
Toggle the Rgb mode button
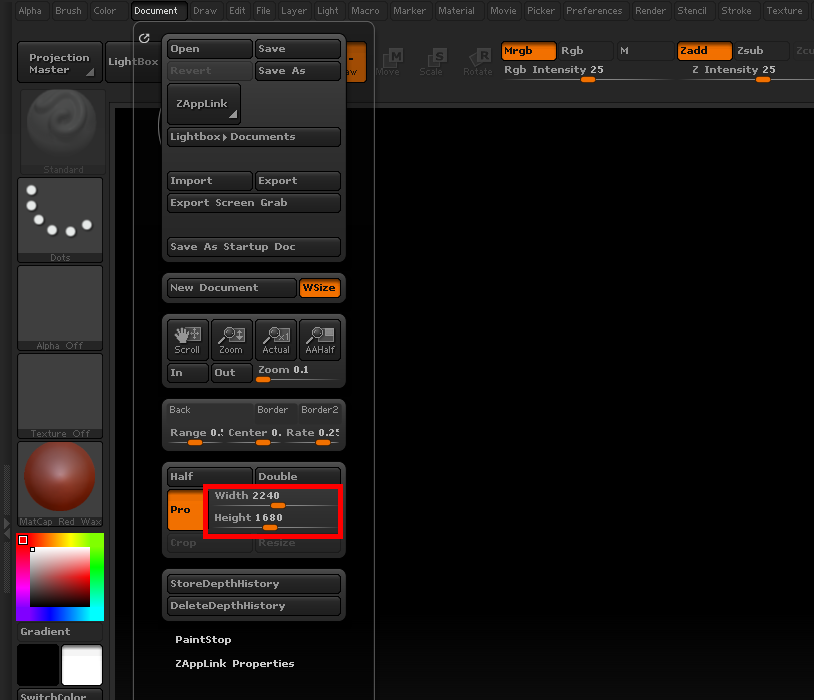[x=586, y=51]
